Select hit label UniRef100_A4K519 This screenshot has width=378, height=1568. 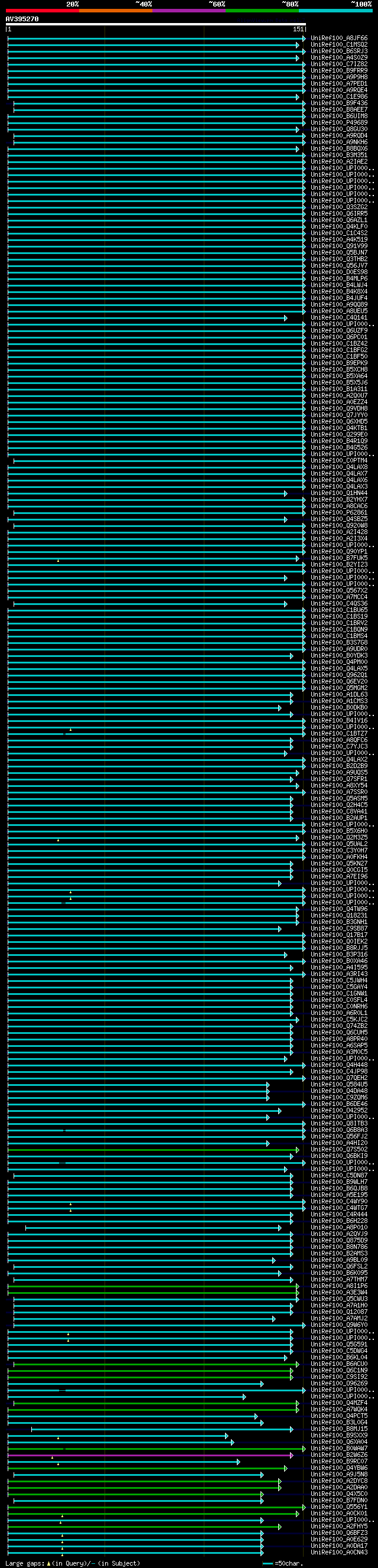pos(339,239)
